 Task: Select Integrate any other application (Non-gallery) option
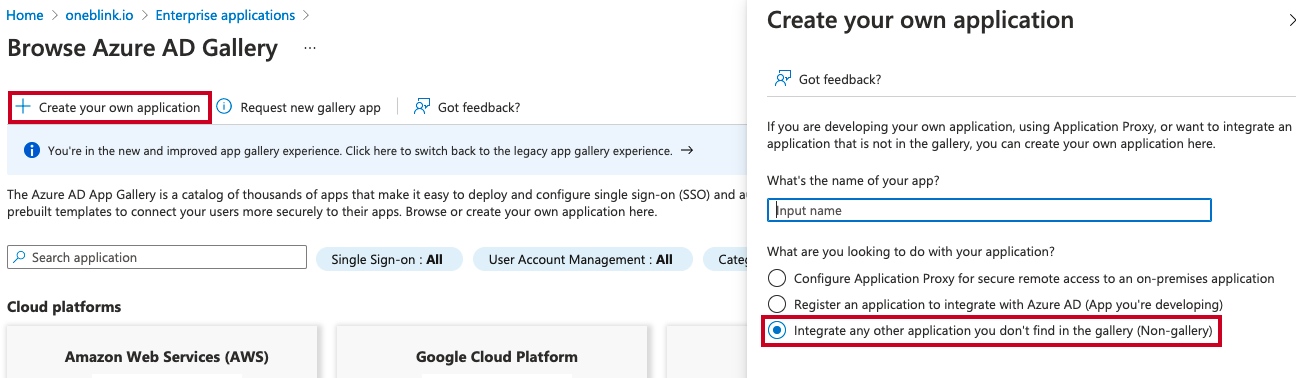[777, 329]
